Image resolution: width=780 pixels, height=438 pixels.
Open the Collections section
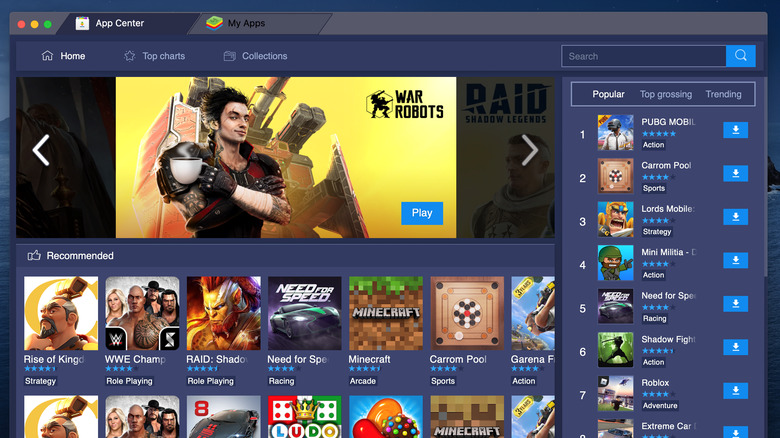(x=255, y=56)
